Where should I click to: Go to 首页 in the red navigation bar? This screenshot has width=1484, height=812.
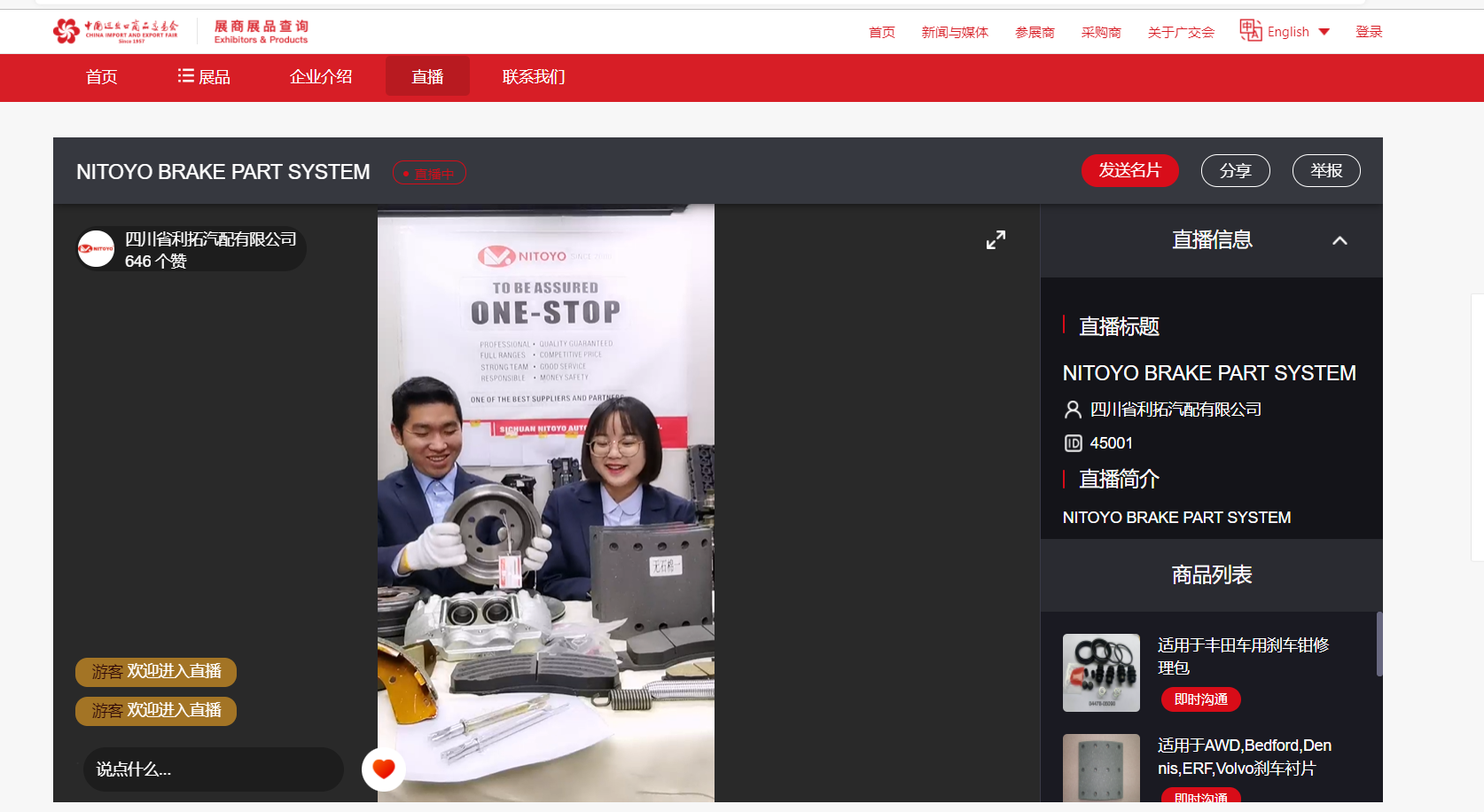102,77
